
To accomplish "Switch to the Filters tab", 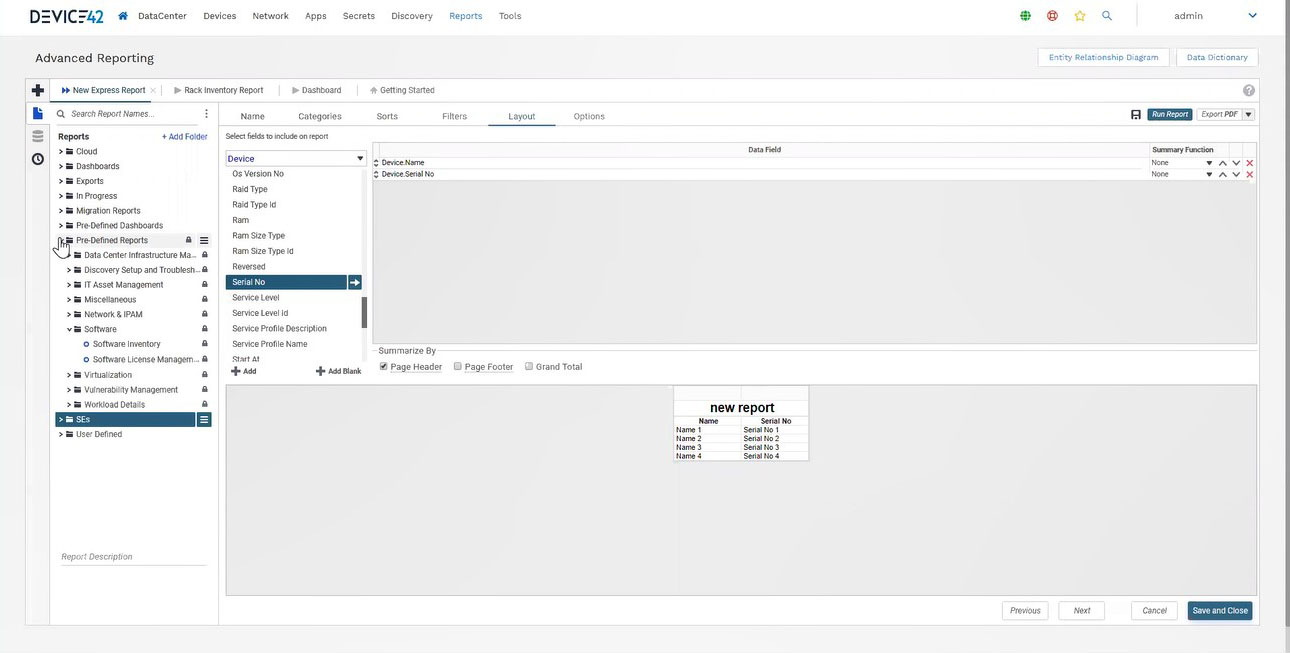I will [454, 116].
